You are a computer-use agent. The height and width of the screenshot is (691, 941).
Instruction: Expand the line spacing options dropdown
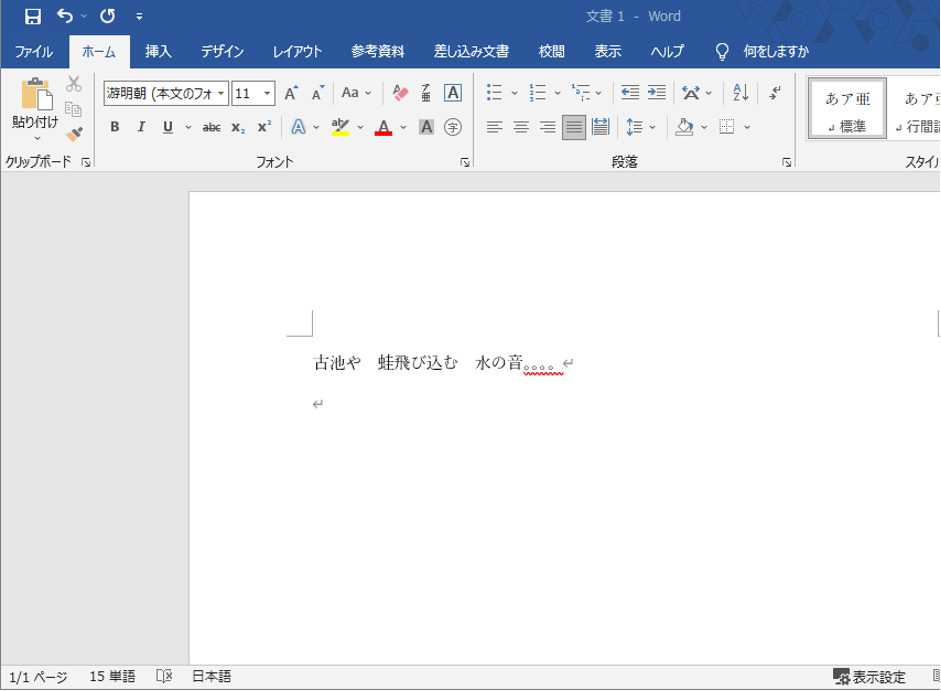click(652, 127)
